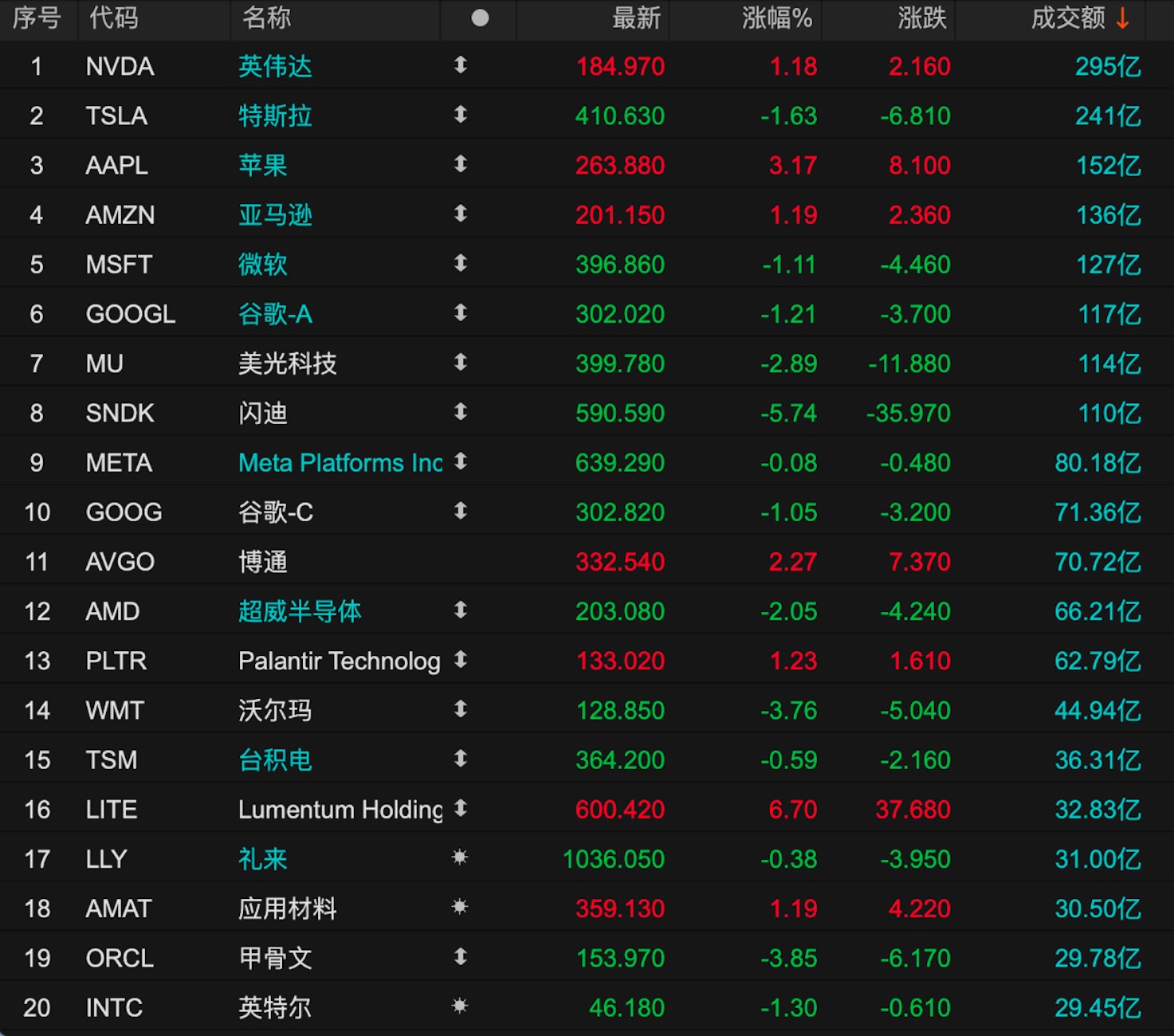Sort by the 代码 column header
This screenshot has width=1174, height=1036.
tap(114, 18)
